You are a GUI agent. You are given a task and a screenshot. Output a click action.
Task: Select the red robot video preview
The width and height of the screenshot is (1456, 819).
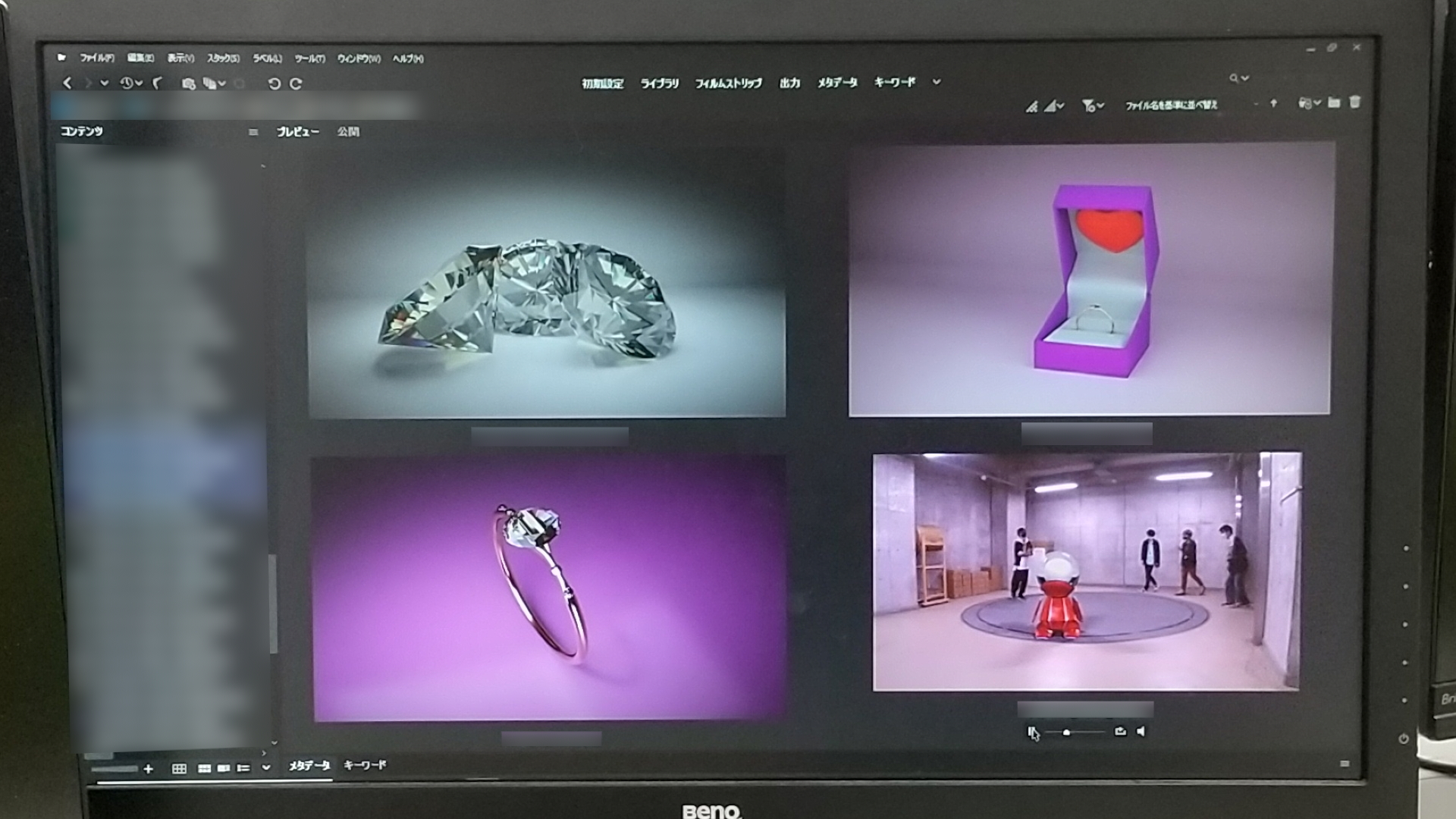[x=1087, y=572]
